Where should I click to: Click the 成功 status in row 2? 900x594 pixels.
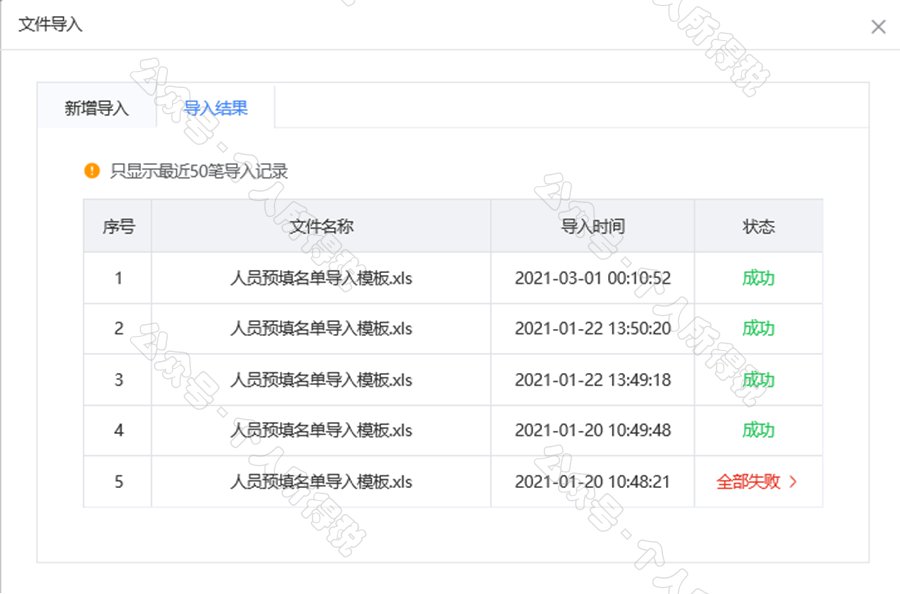pyautogui.click(x=758, y=329)
